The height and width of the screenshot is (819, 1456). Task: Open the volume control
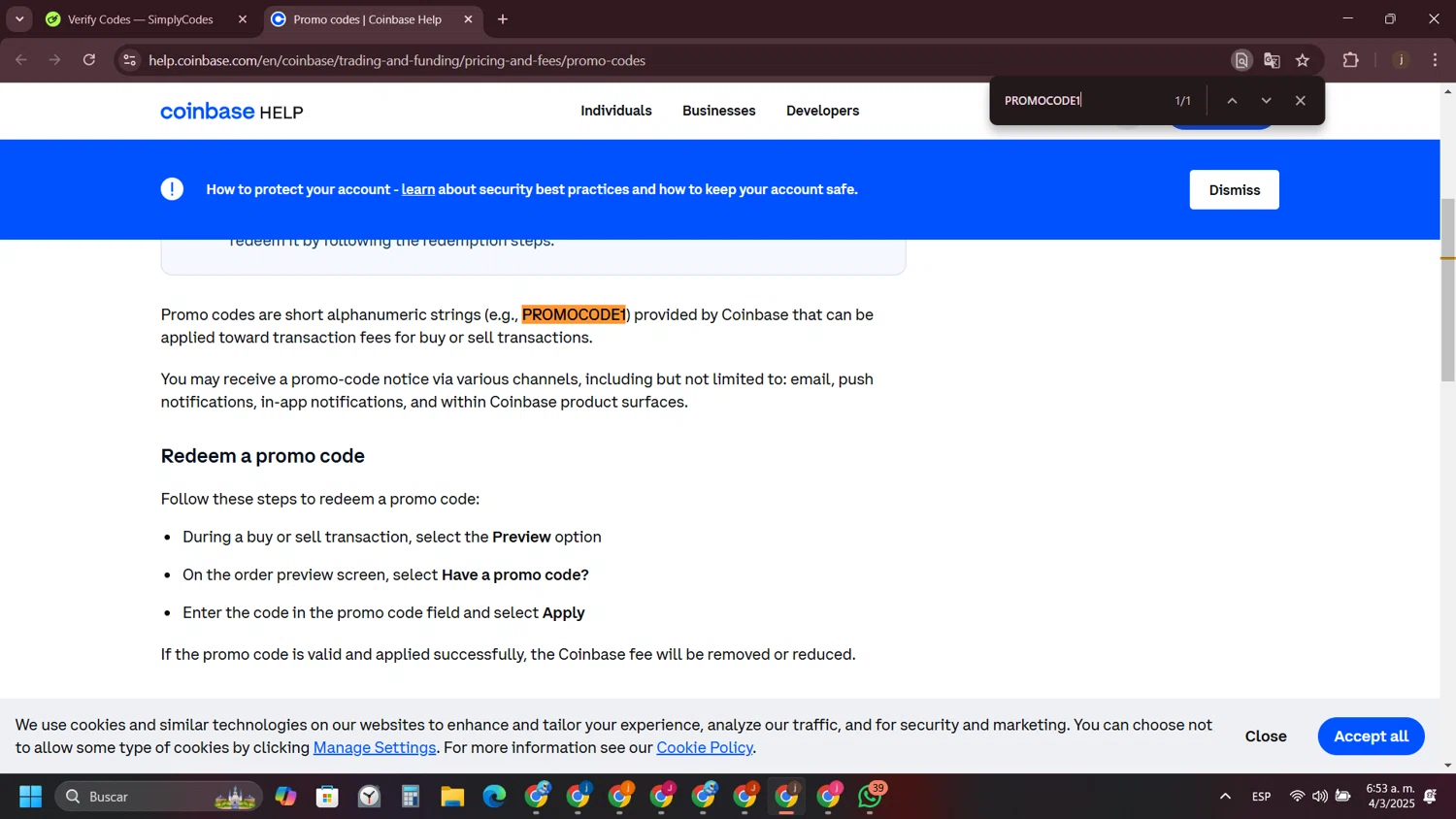coord(1320,797)
